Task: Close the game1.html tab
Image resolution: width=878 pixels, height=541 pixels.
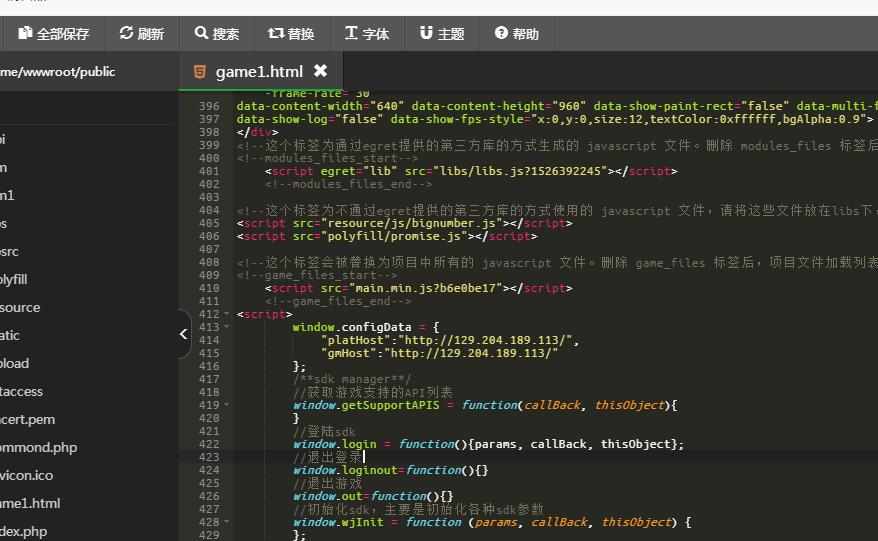Action: (320, 71)
